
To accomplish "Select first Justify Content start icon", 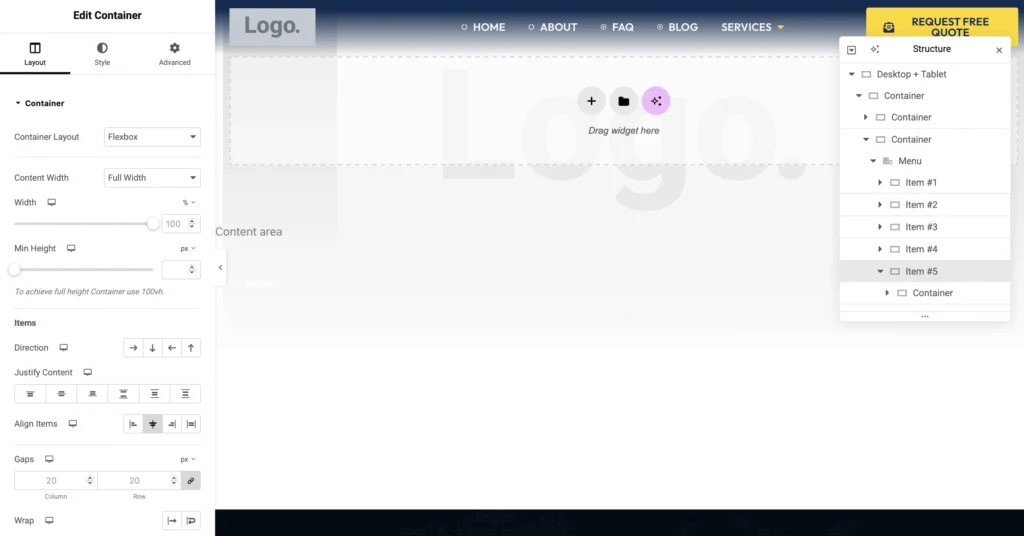I will click(x=30, y=394).
